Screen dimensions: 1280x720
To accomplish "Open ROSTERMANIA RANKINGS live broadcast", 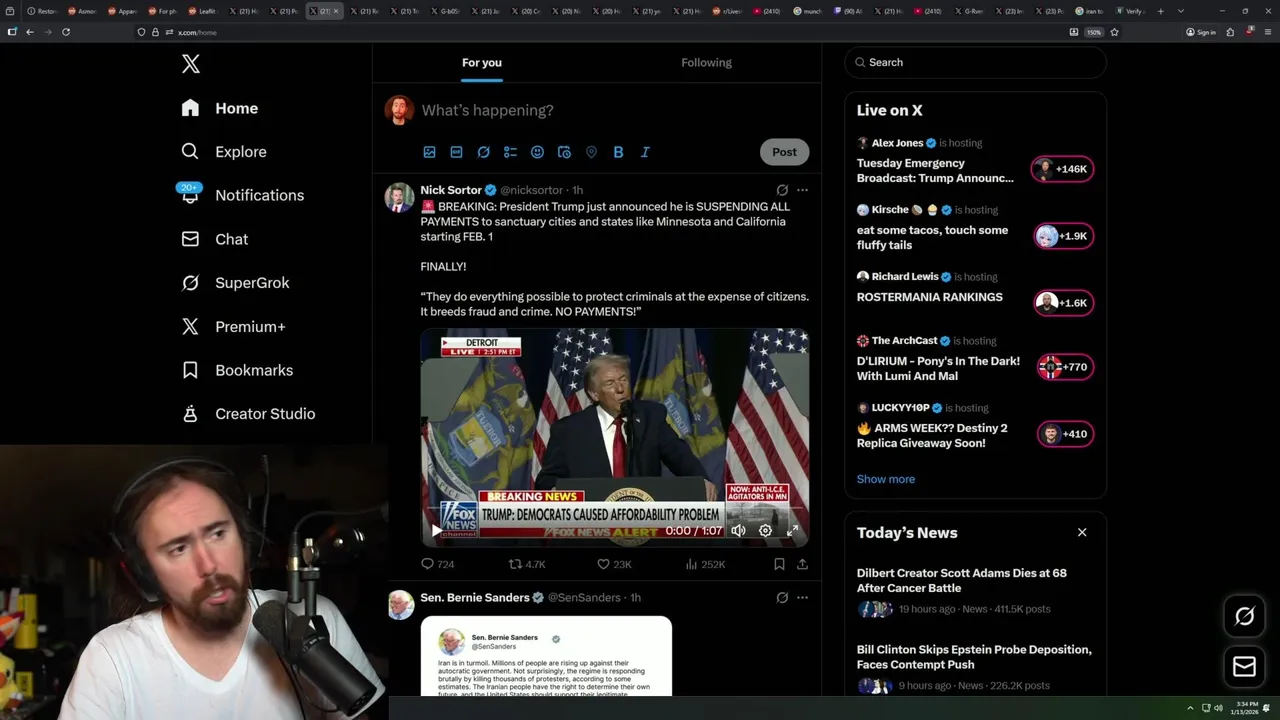I will (929, 297).
